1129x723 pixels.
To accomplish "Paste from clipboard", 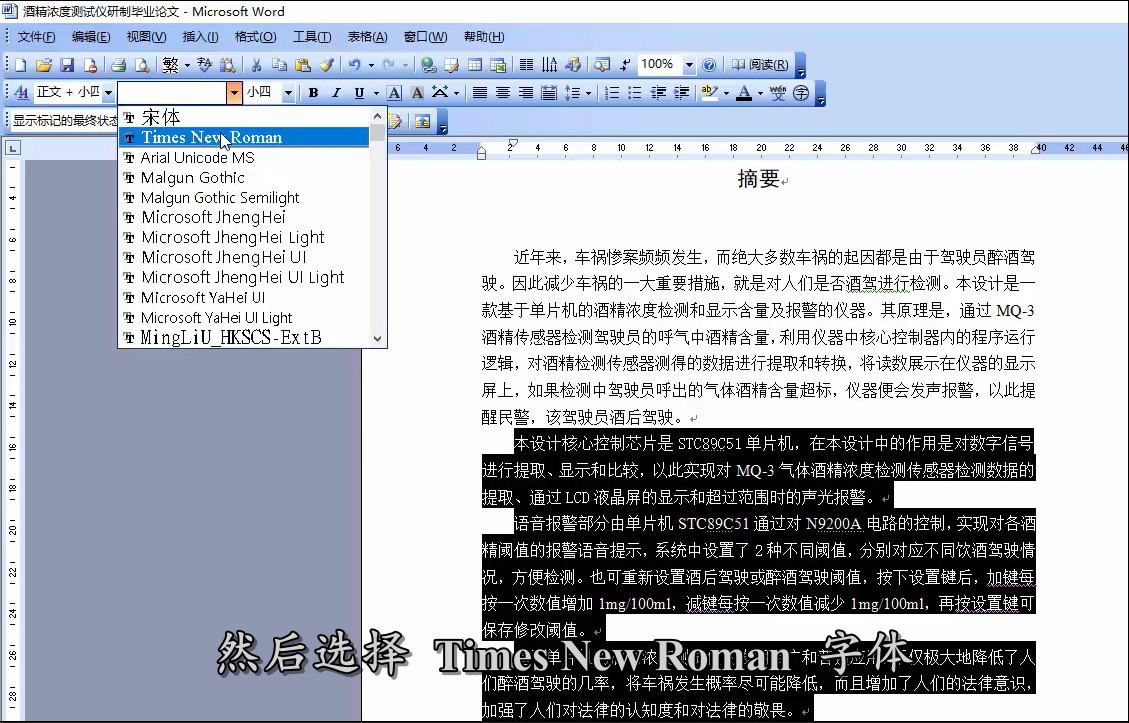I will point(302,66).
